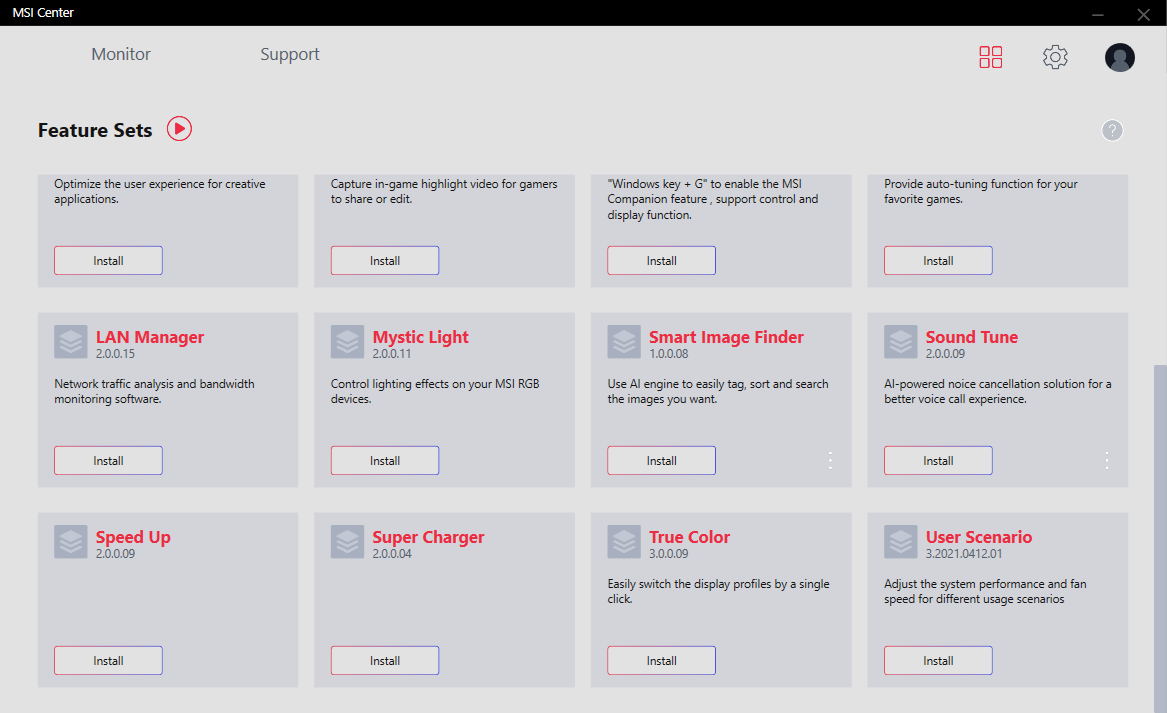Switch to the Support tab

pyautogui.click(x=290, y=54)
